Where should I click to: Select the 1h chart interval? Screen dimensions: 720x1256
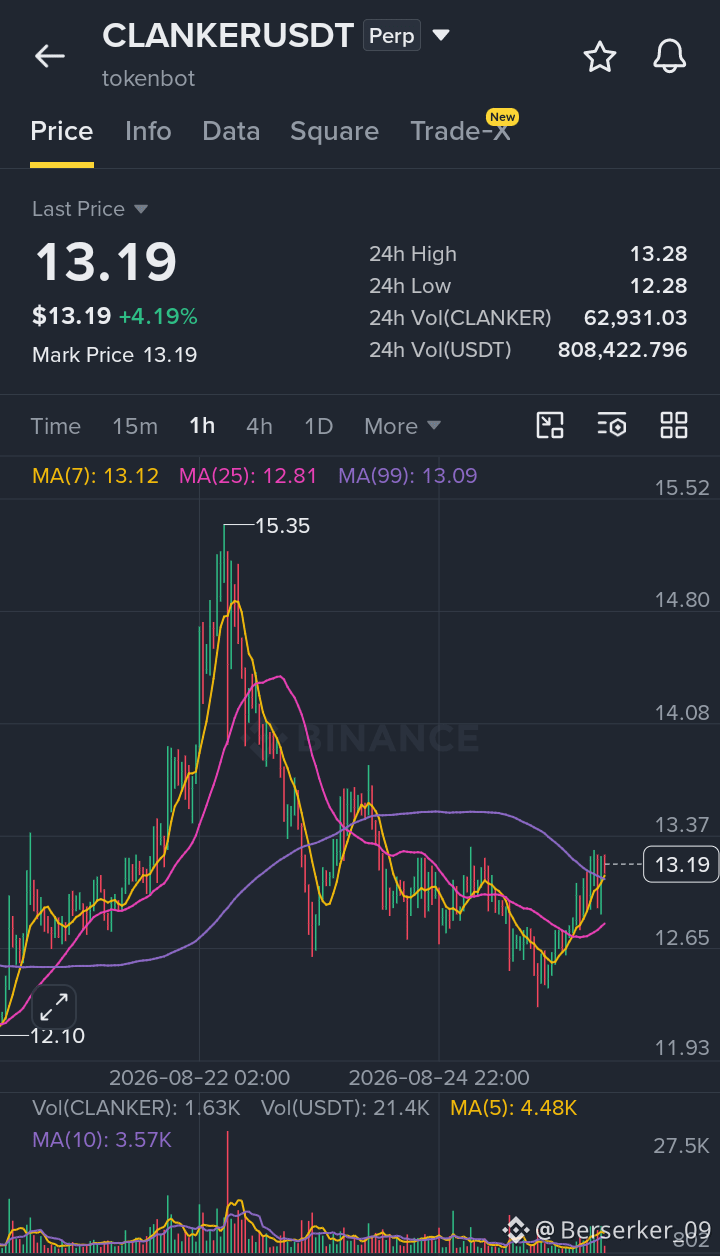[202, 426]
